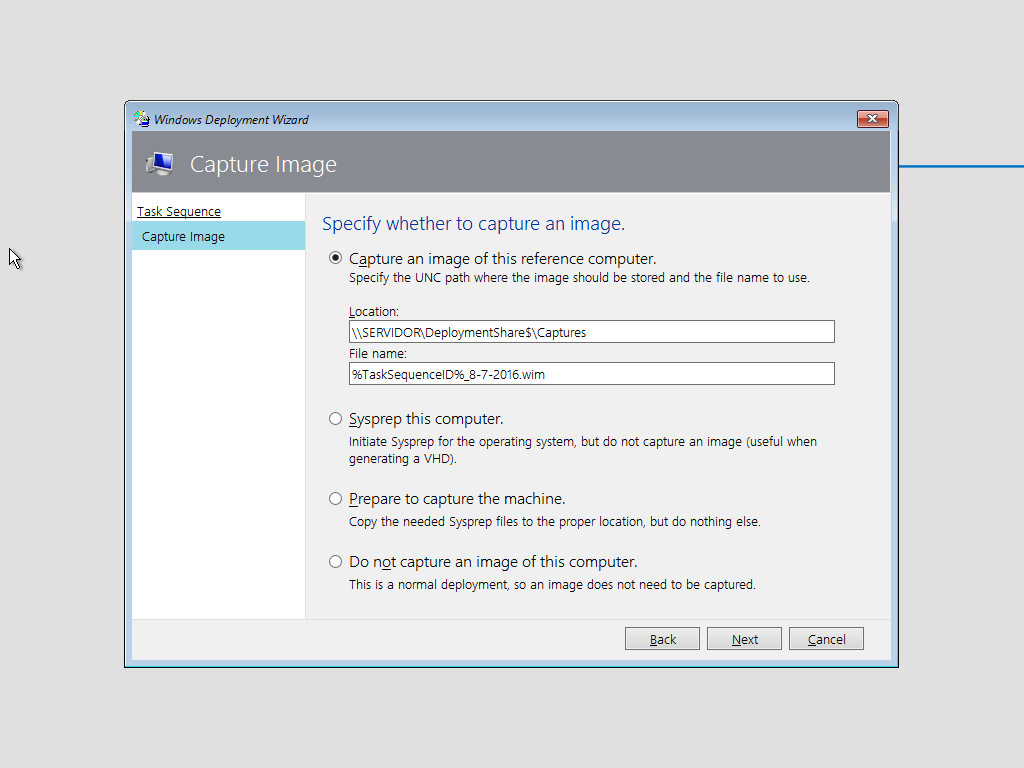Click the 'Windows Deployment Wizard' title bar text

pyautogui.click(x=231, y=120)
